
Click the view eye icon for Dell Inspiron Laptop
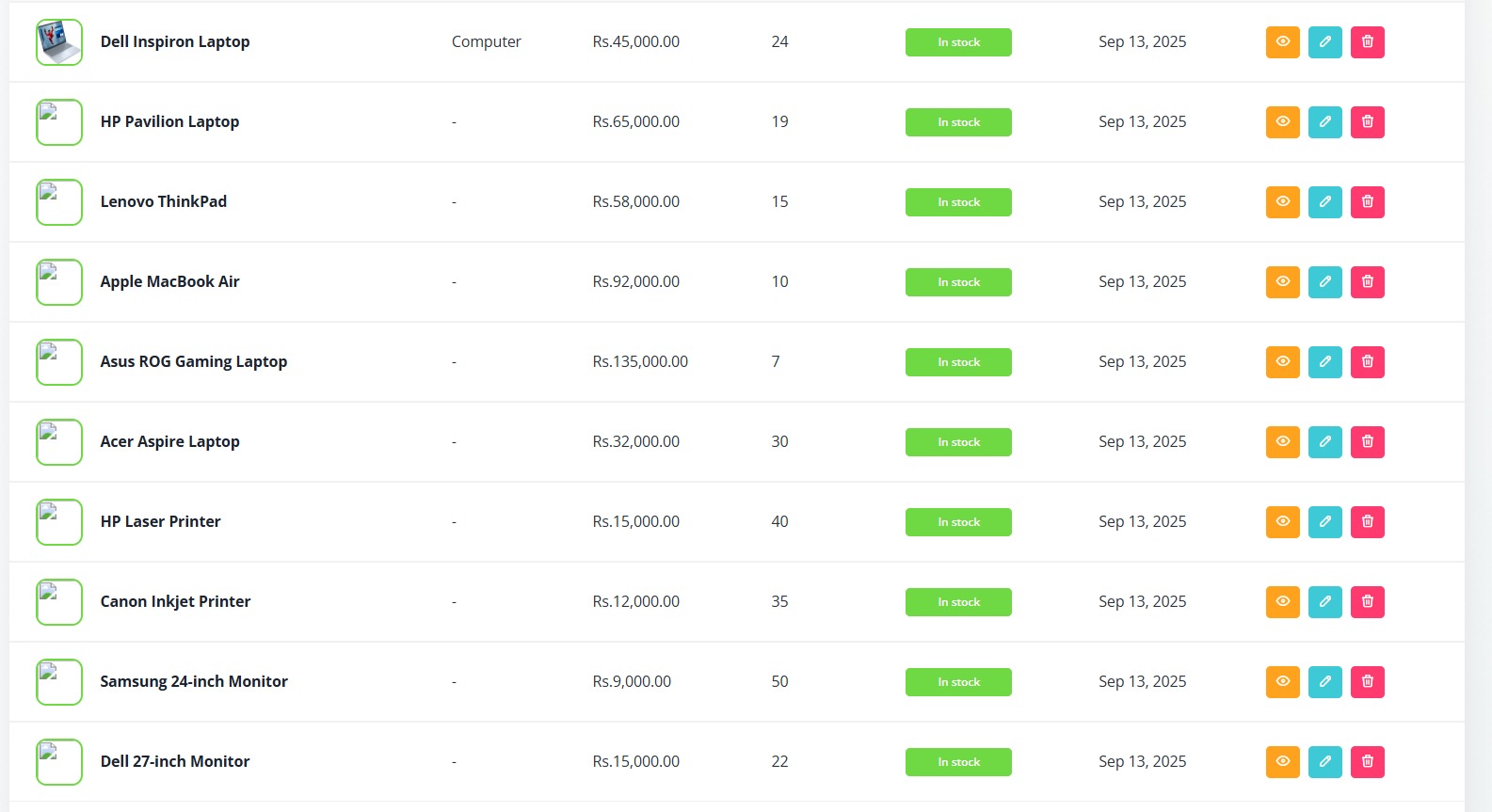pyautogui.click(x=1282, y=42)
